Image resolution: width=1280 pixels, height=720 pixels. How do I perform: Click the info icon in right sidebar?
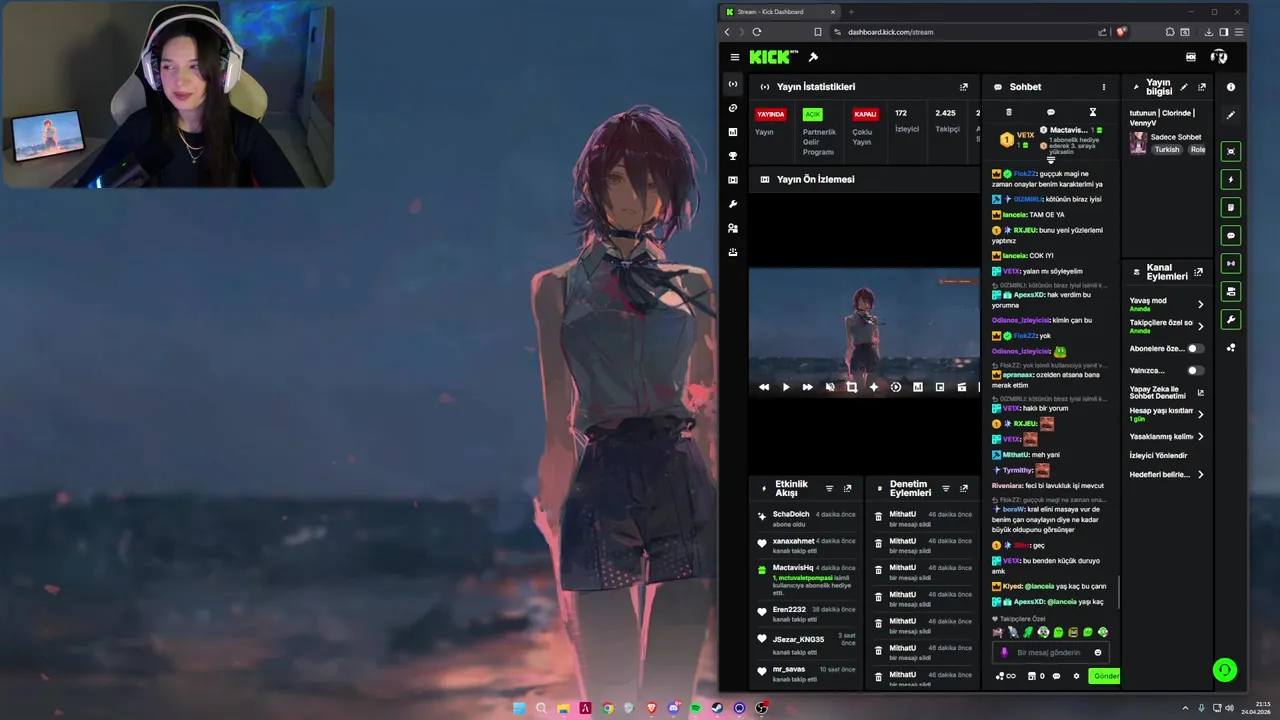tap(1231, 87)
